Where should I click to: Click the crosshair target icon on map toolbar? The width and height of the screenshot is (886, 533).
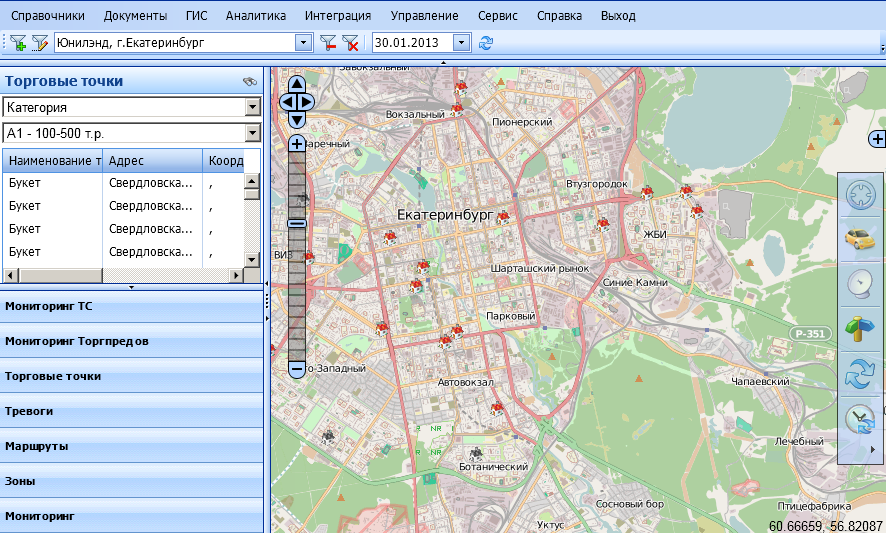[x=859, y=194]
